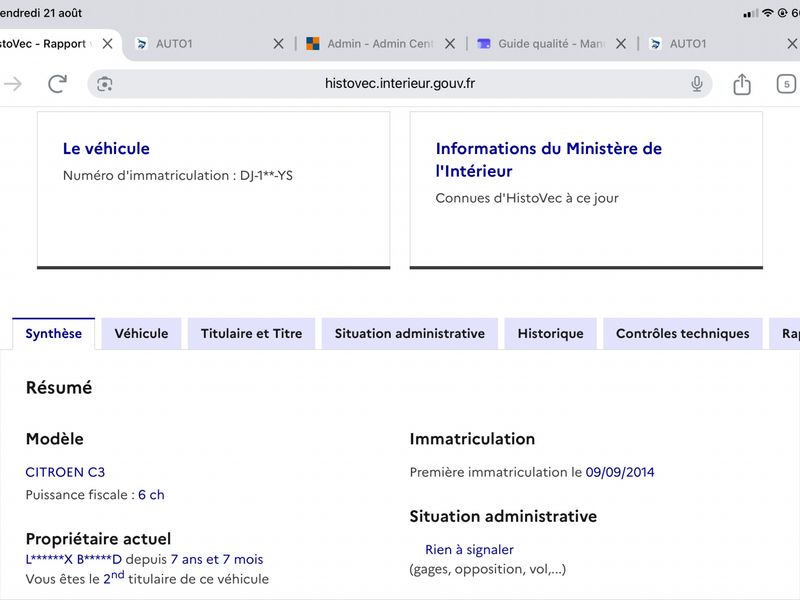Image resolution: width=800 pixels, height=600 pixels.
Task: Switch to the Admin - Admin Center tab
Action: 380,44
